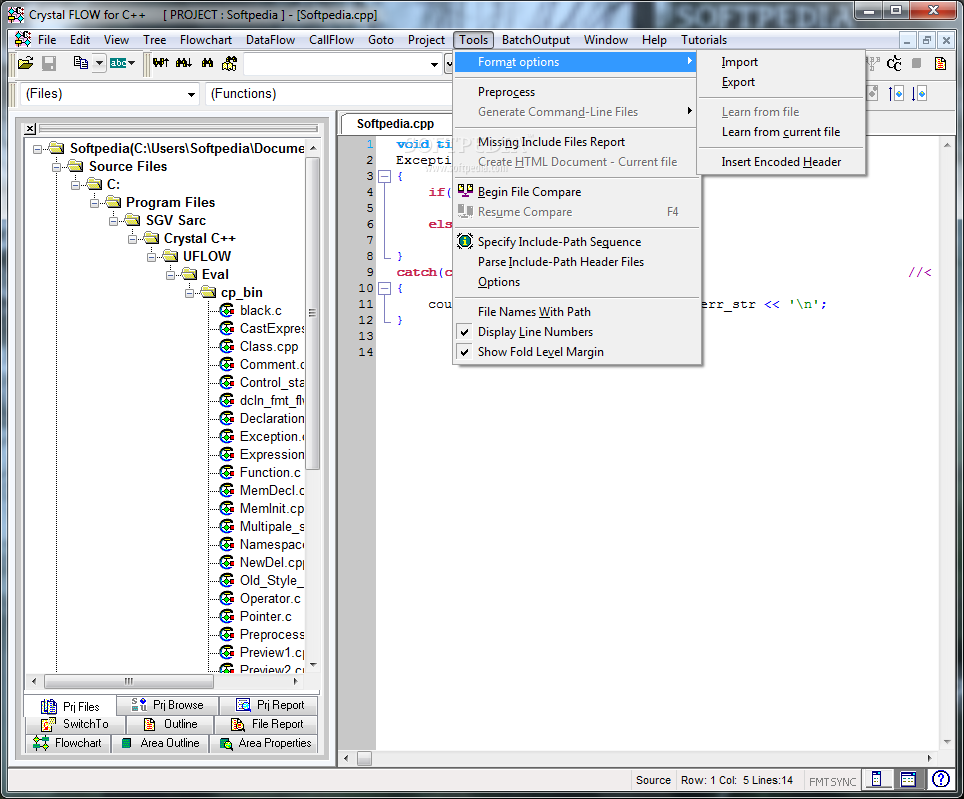
Task: Click the teal abc toolbar icon
Action: click(x=118, y=63)
